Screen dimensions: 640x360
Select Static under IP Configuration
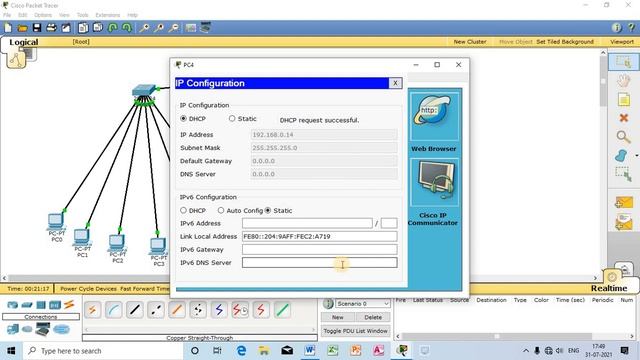(232, 118)
